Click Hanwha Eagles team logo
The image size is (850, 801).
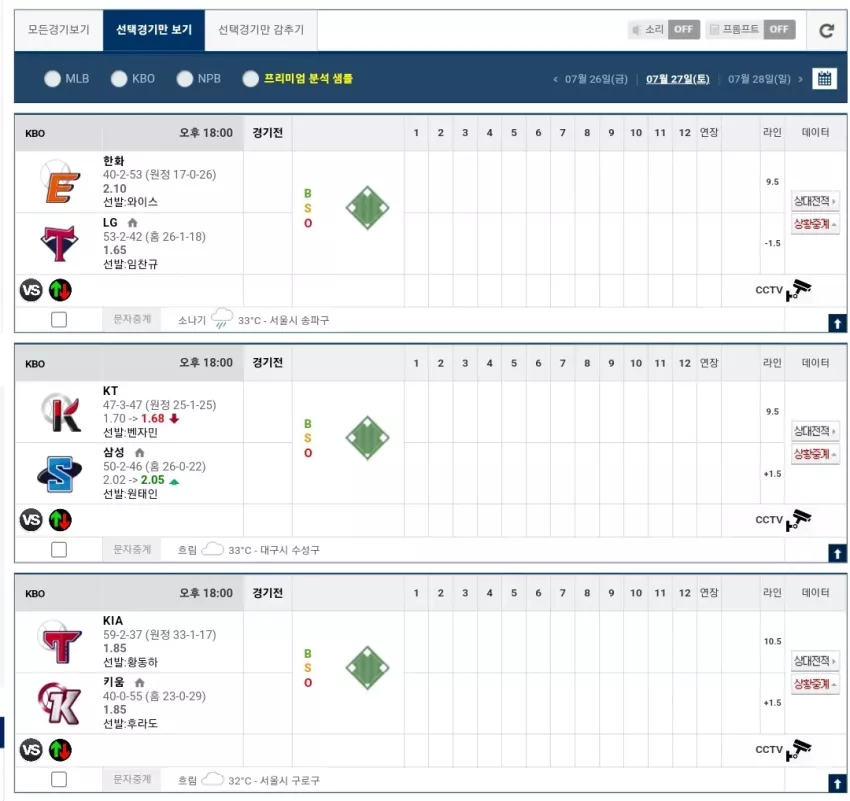pyautogui.click(x=60, y=182)
